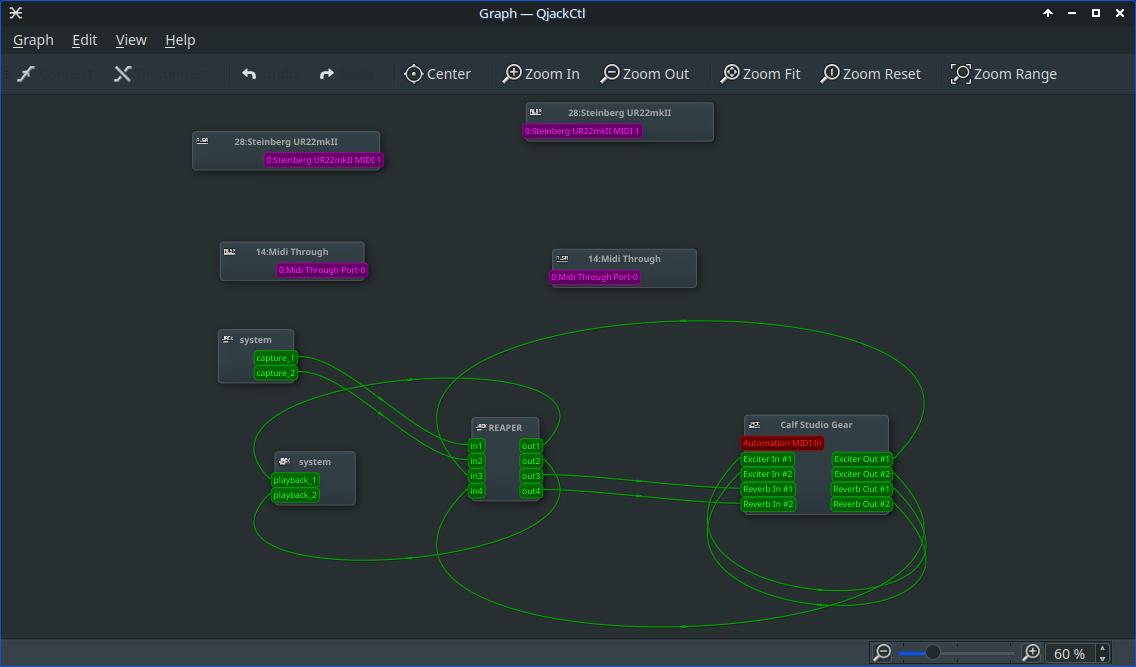Select the REAPER out1 port
Image resolution: width=1136 pixels, height=667 pixels.
click(530, 446)
